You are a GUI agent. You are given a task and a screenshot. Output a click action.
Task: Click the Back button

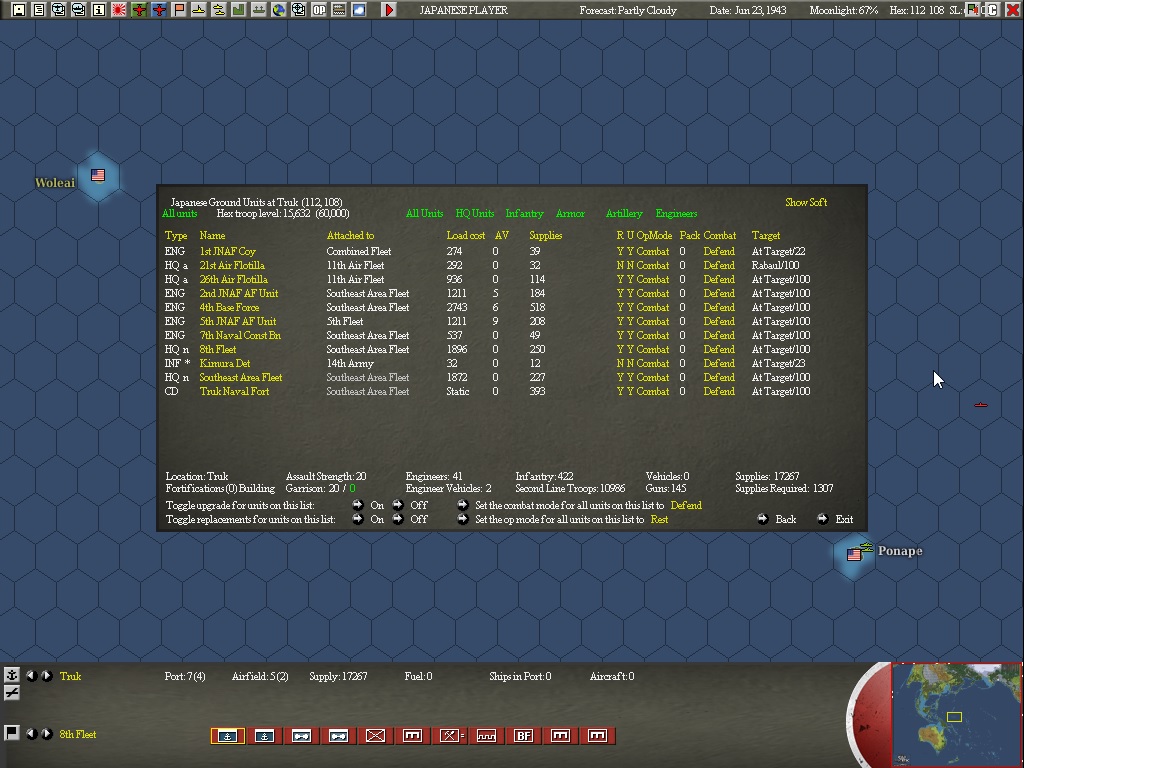pos(777,519)
